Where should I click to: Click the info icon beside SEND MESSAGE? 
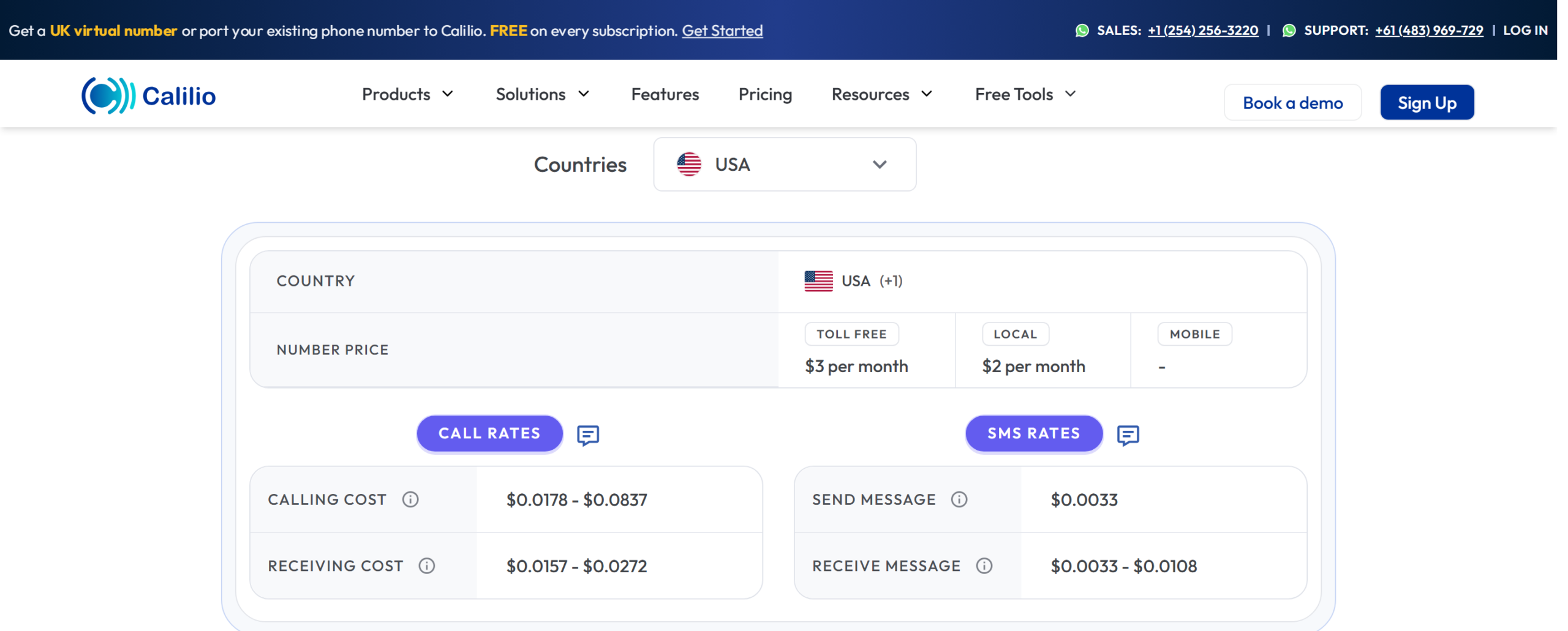[x=959, y=499]
